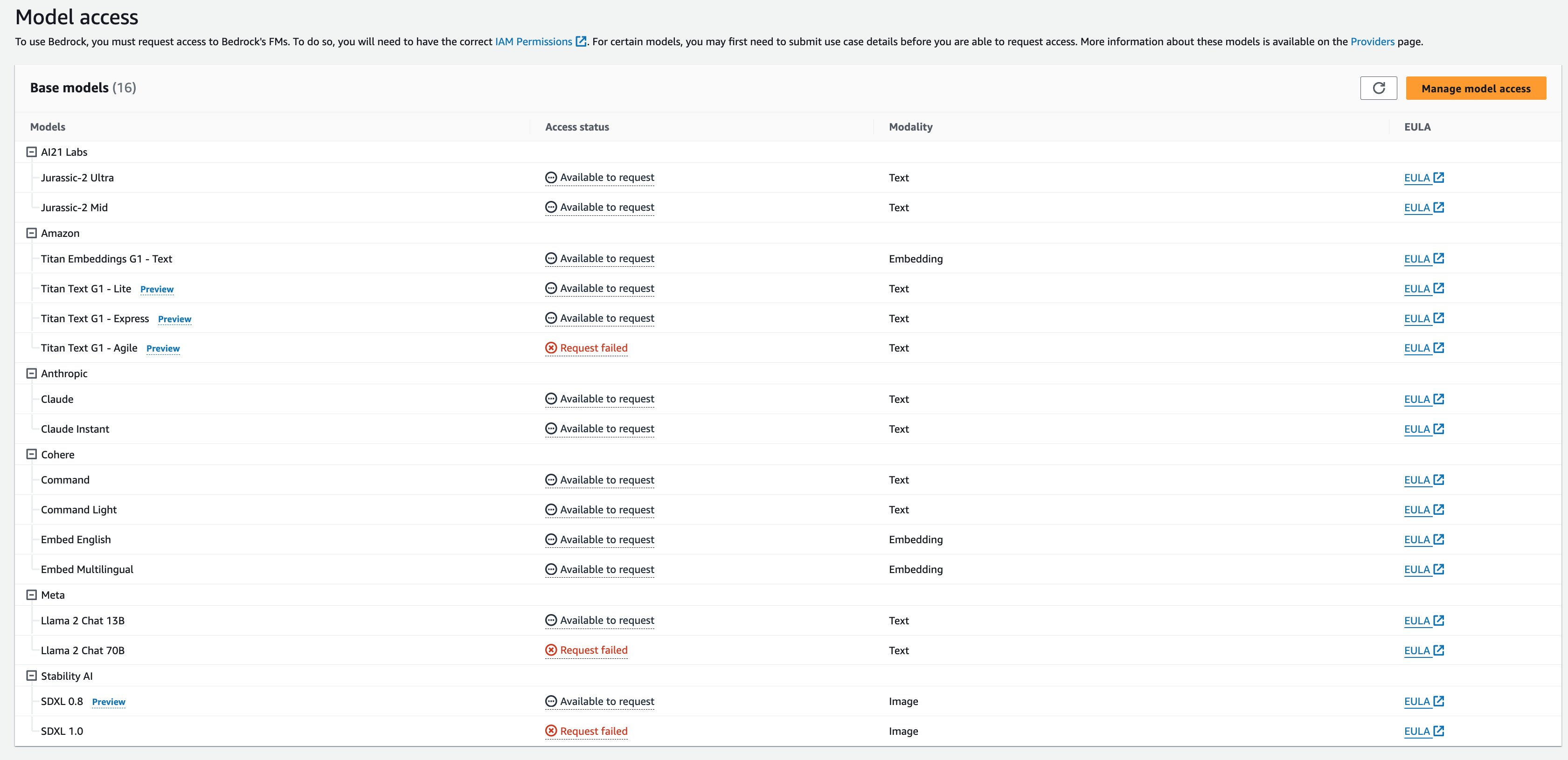Collapse the Amazon group
The width and height of the screenshot is (1568, 760).
(x=32, y=233)
